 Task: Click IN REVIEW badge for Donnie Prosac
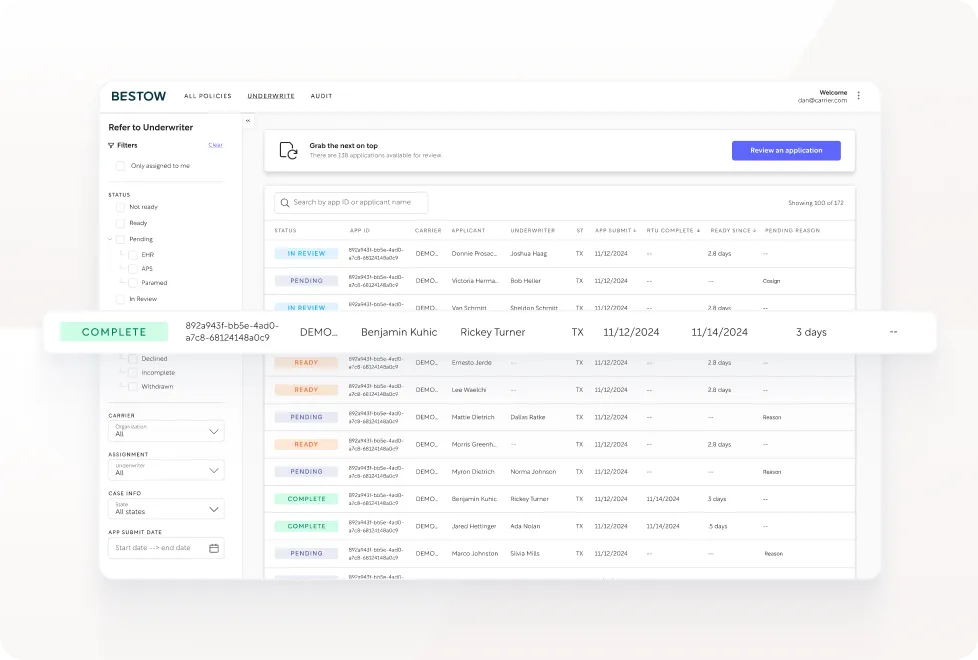[306, 254]
